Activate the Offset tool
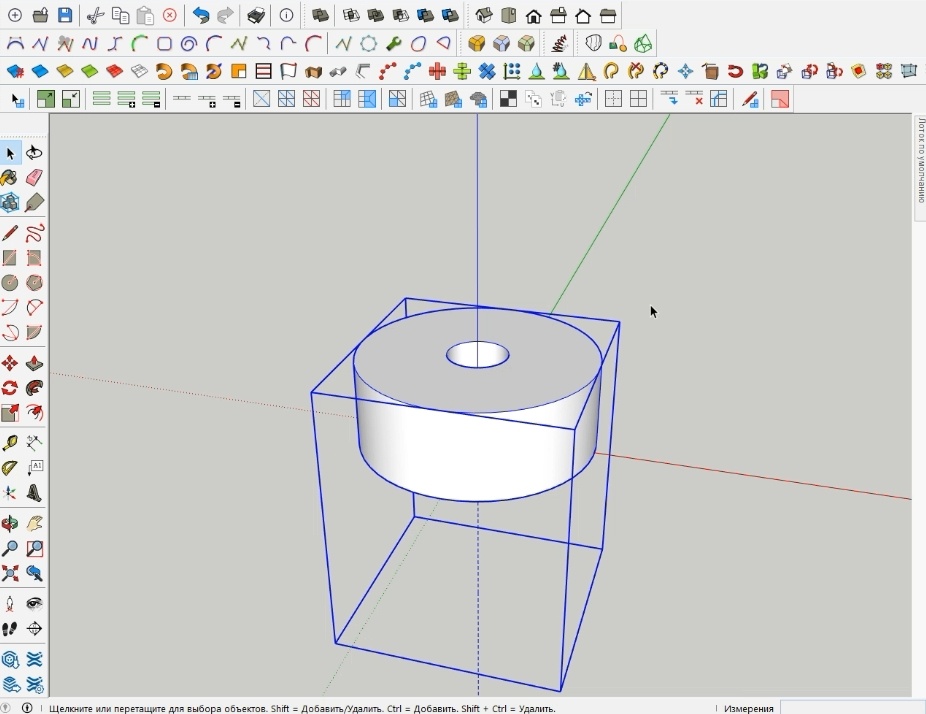Viewport: 926px width, 714px height. (x=34, y=412)
